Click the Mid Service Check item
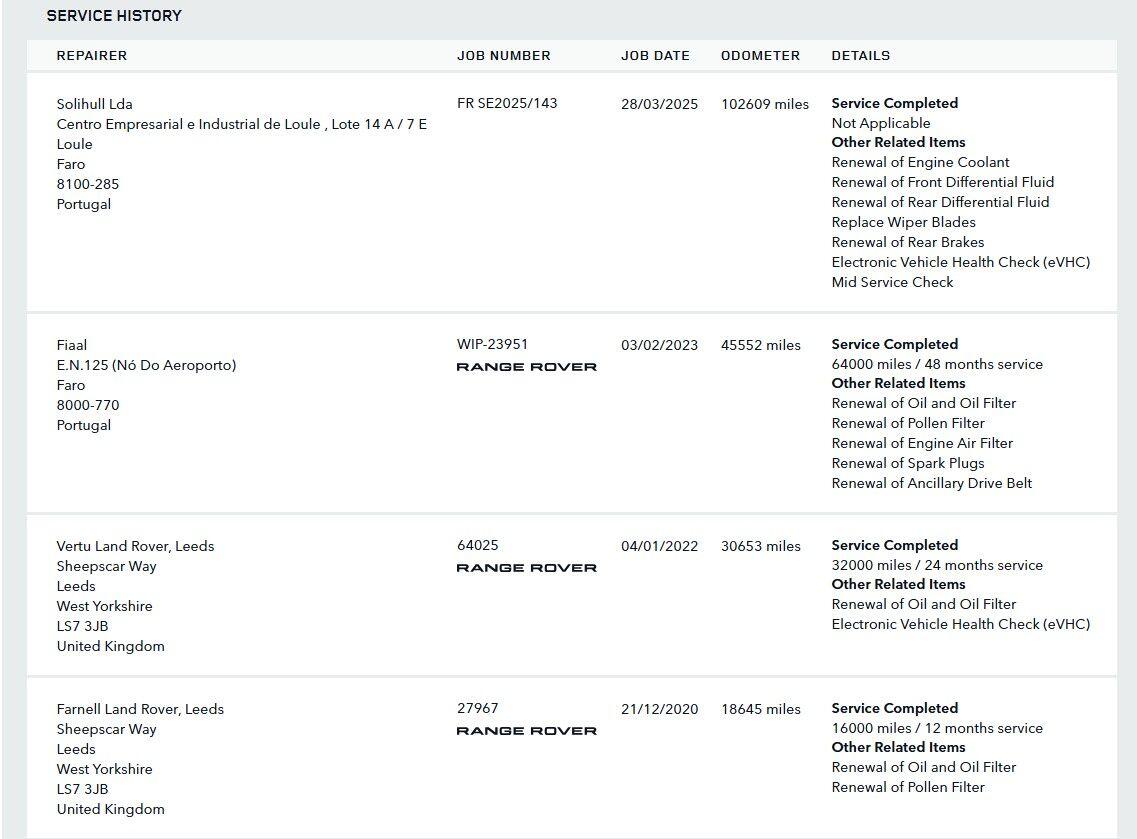This screenshot has height=839, width=1137. [892, 282]
